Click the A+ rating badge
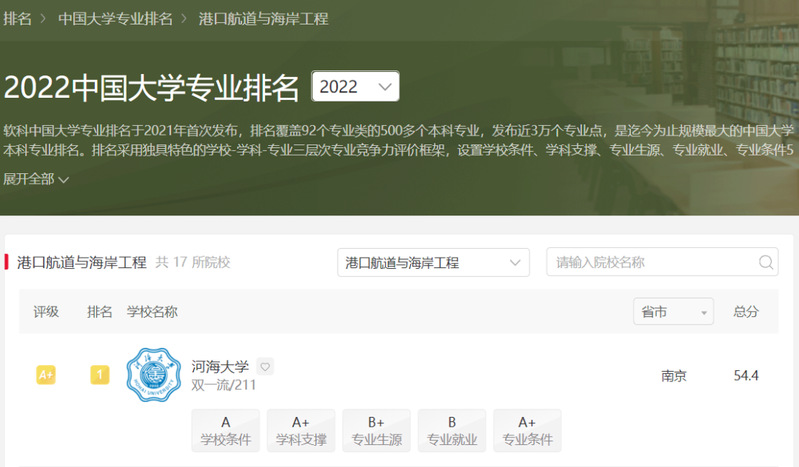799x467 pixels. coord(45,375)
